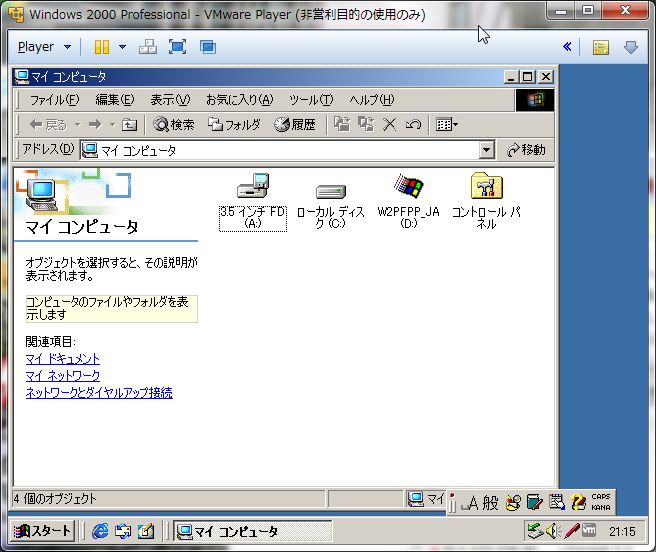Screen dimensions: 656x552
Task: Launch Outlook Express from Quick Launch
Action: pyautogui.click(x=123, y=531)
